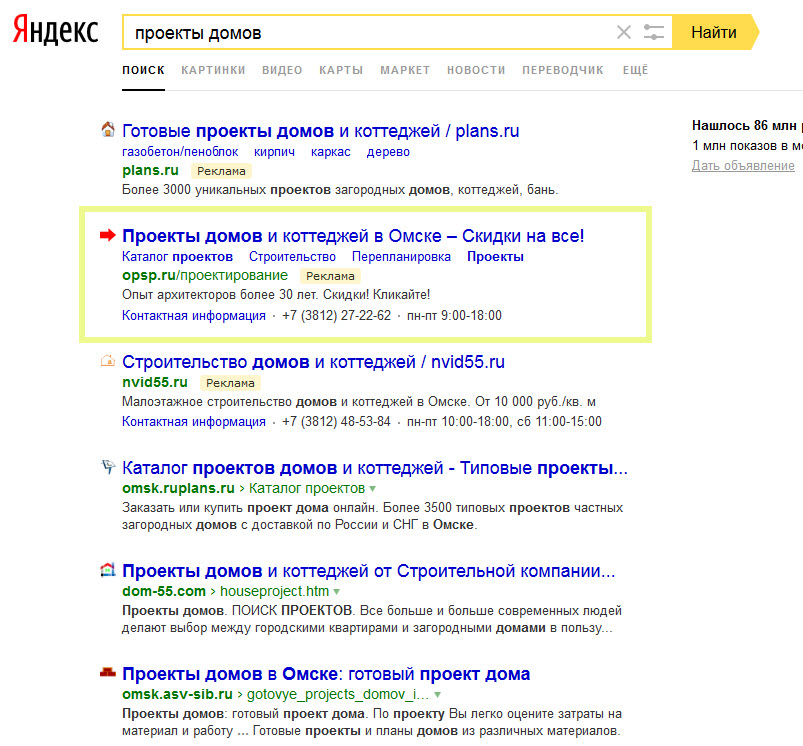The image size is (803, 746).
Task: Clear the search query with the X icon
Action: pos(624,32)
